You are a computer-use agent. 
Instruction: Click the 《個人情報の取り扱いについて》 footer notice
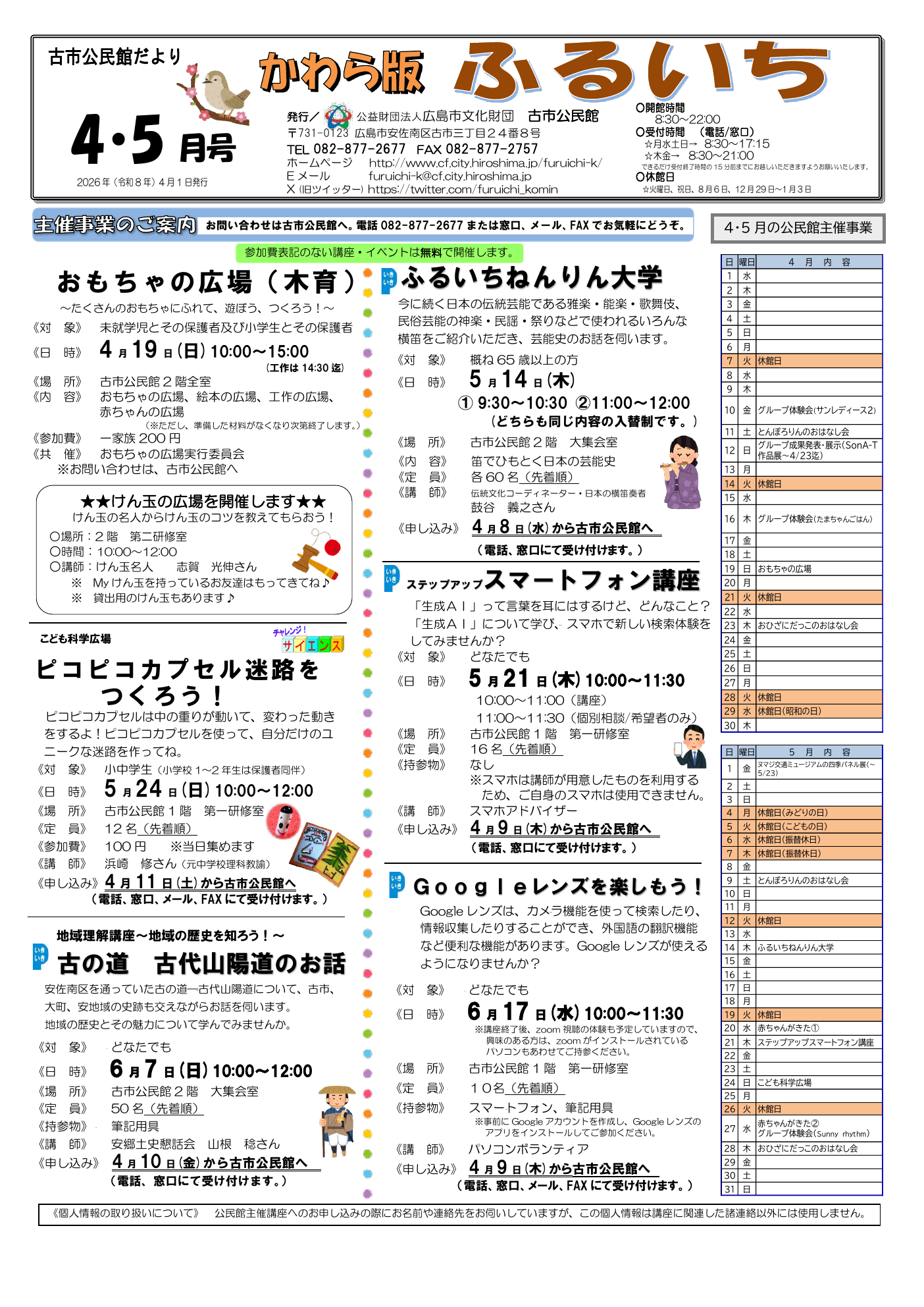(x=459, y=1214)
